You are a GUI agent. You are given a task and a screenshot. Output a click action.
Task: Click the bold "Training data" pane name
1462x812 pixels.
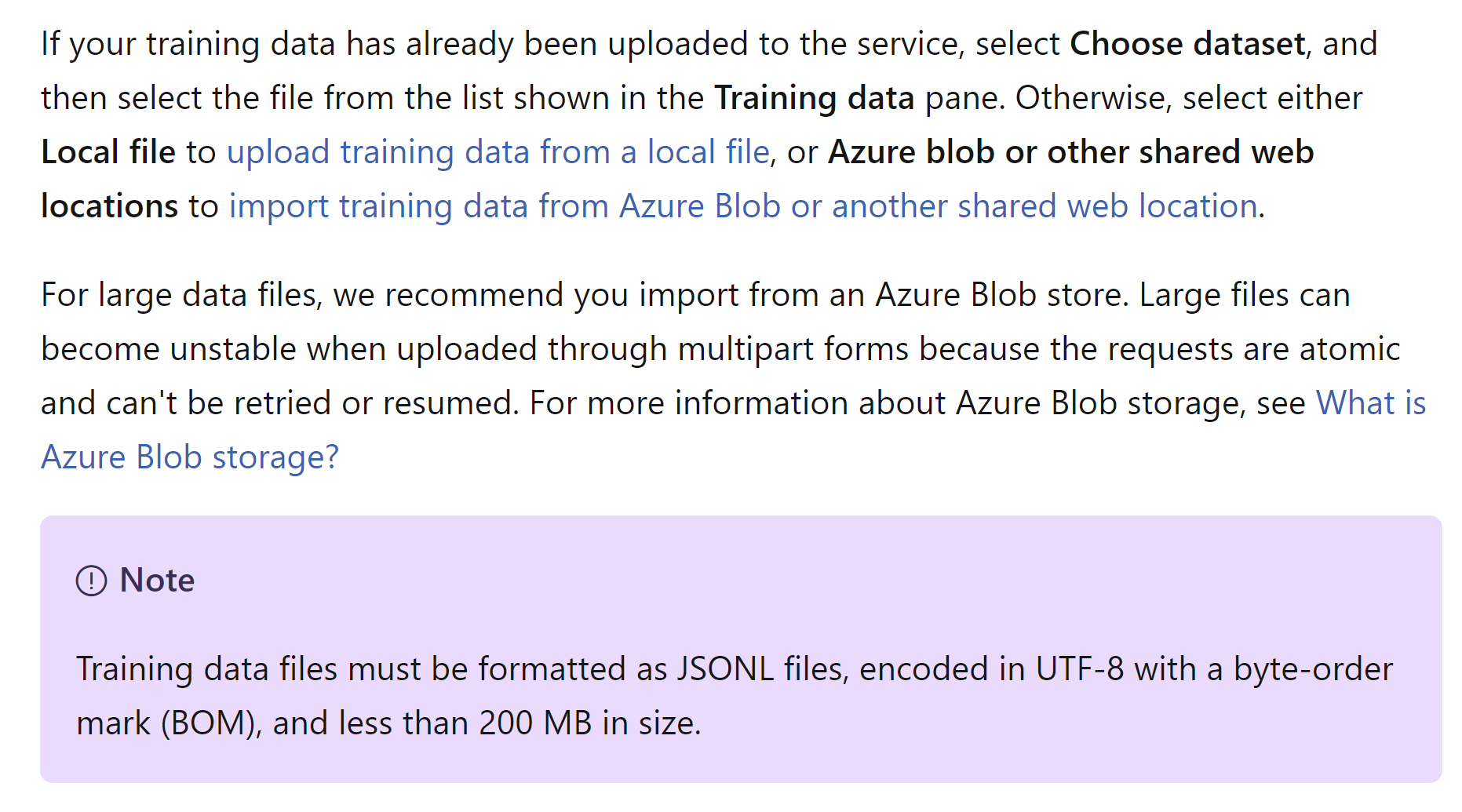click(815, 98)
